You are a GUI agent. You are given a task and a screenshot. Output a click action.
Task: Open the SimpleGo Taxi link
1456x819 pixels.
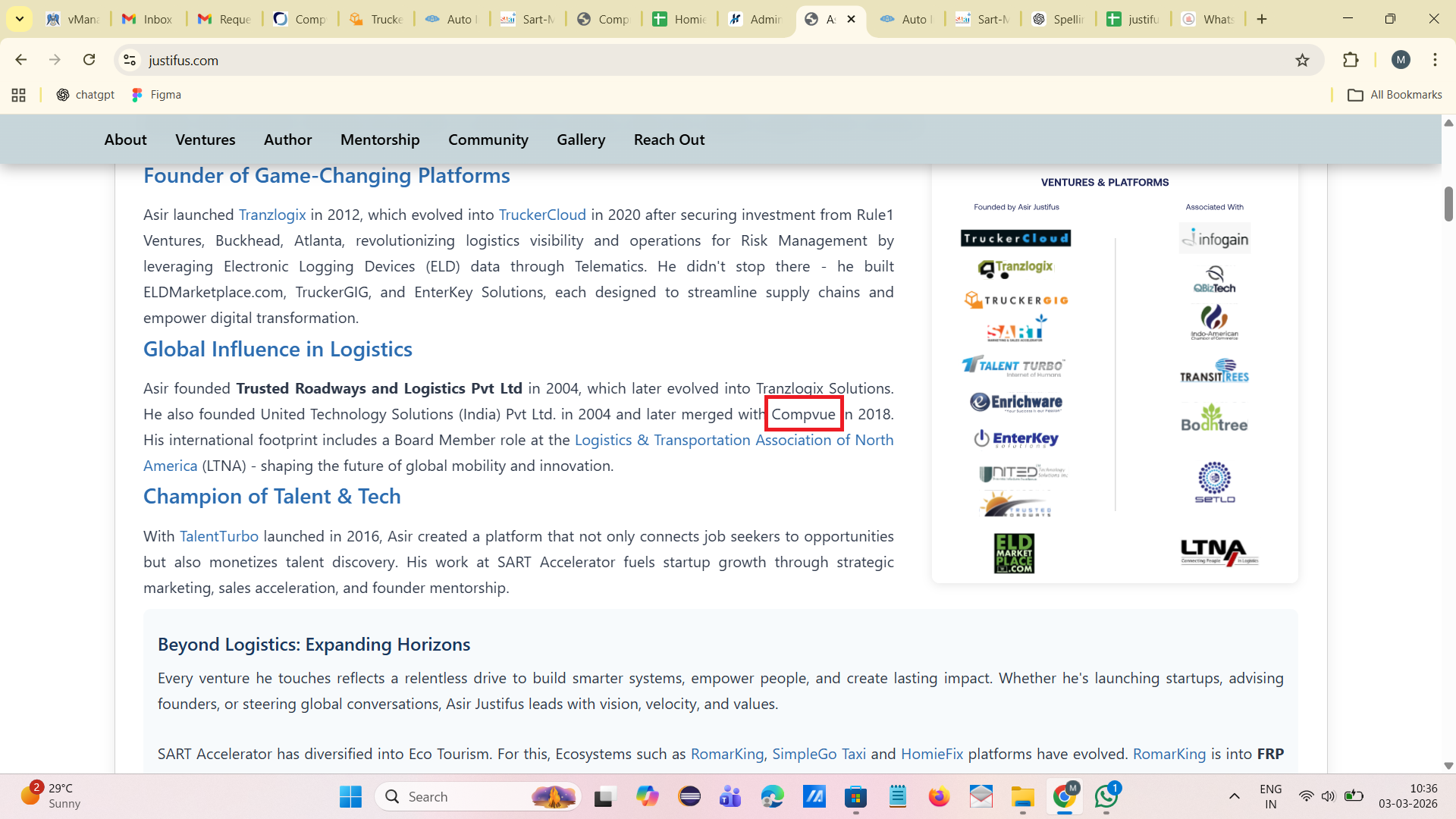(x=819, y=754)
